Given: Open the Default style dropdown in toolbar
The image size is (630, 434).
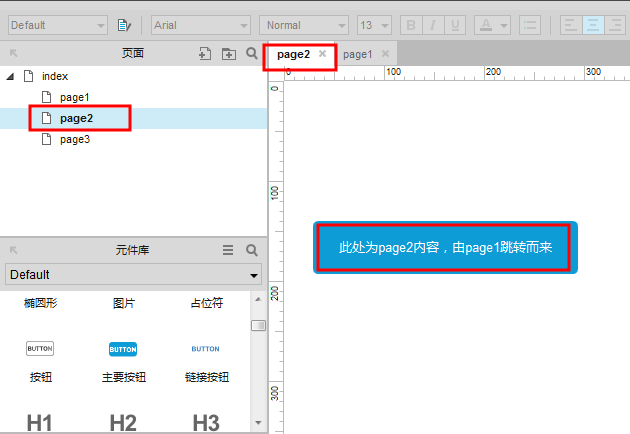Looking at the screenshot, I should 58,25.
